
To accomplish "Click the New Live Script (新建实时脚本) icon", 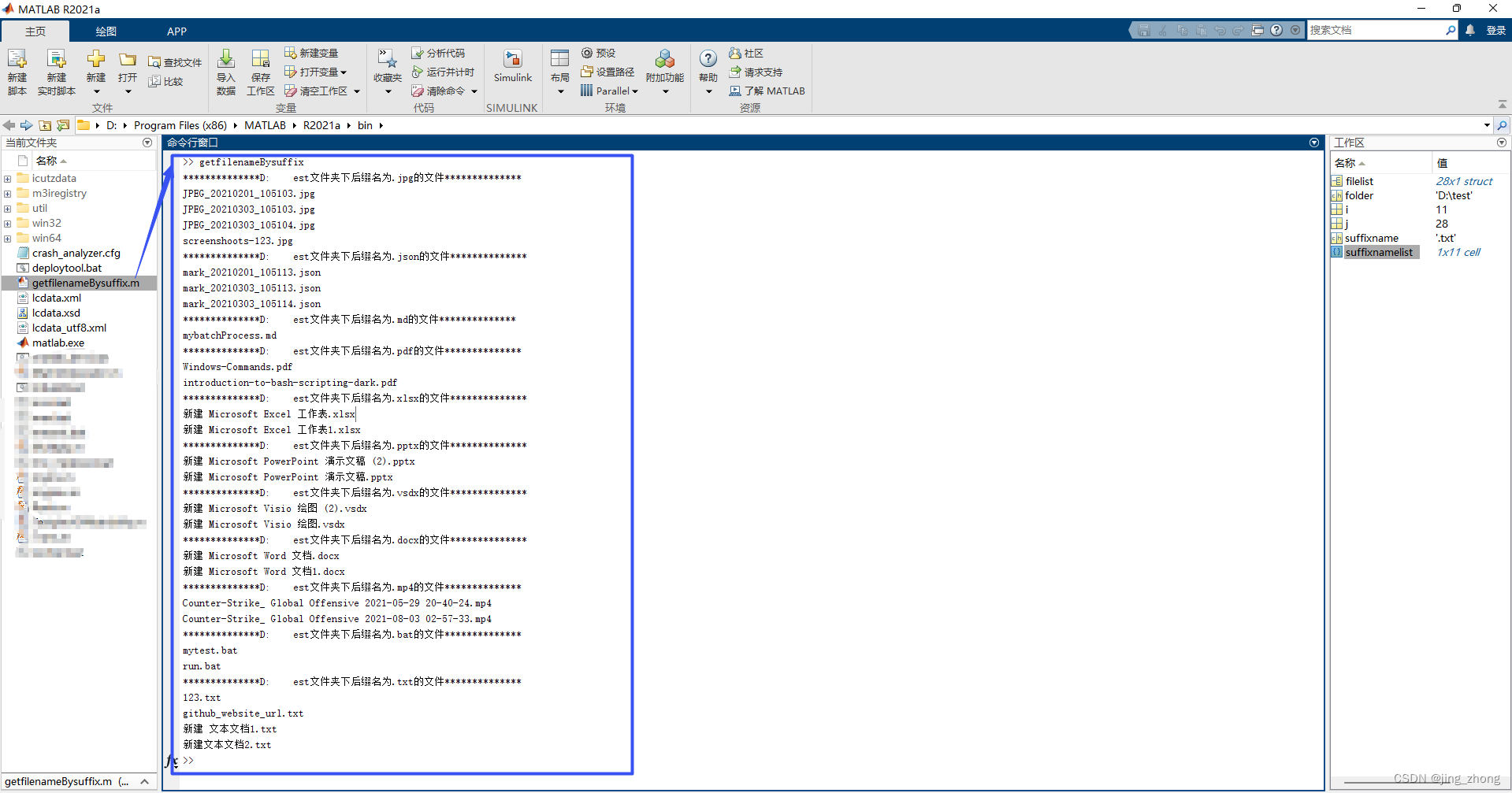I will click(56, 60).
